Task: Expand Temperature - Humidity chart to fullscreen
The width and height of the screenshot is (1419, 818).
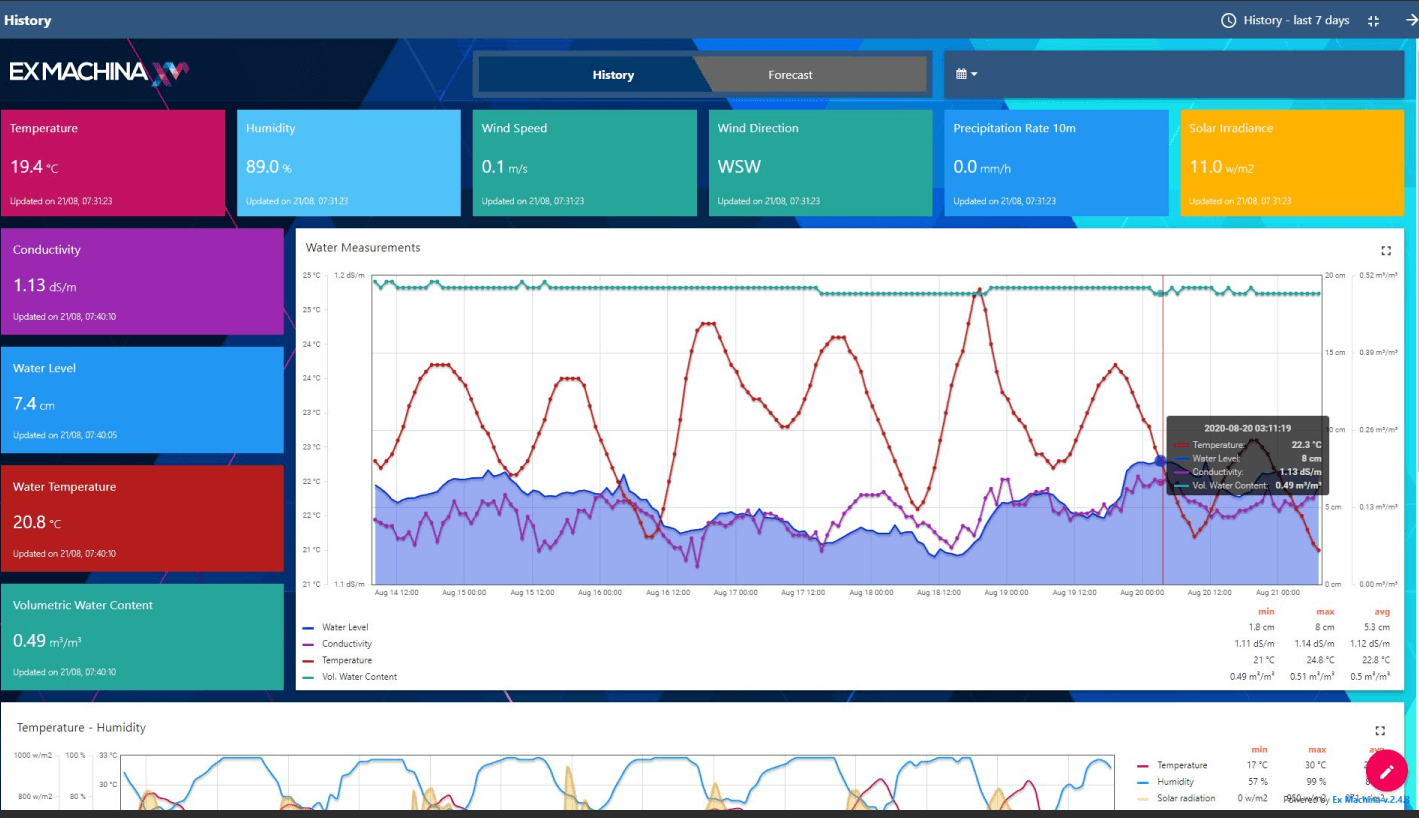Action: (x=1379, y=731)
